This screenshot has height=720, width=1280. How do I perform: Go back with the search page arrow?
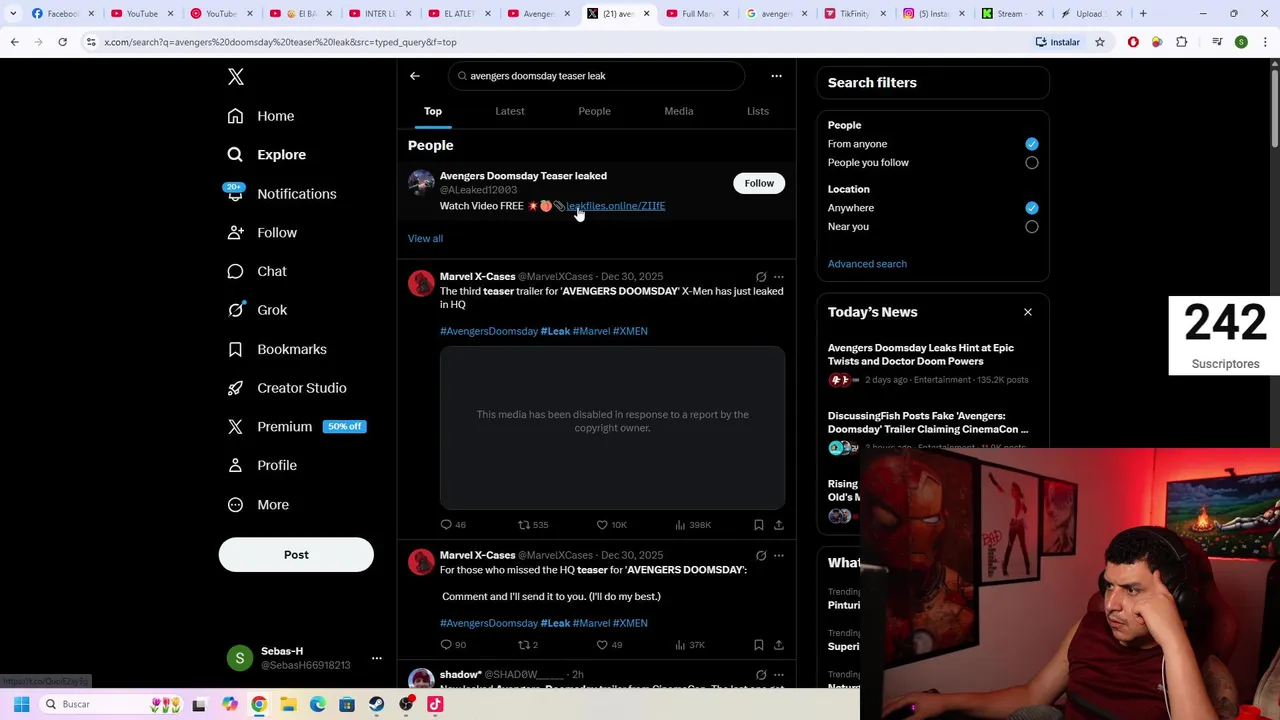coord(415,76)
